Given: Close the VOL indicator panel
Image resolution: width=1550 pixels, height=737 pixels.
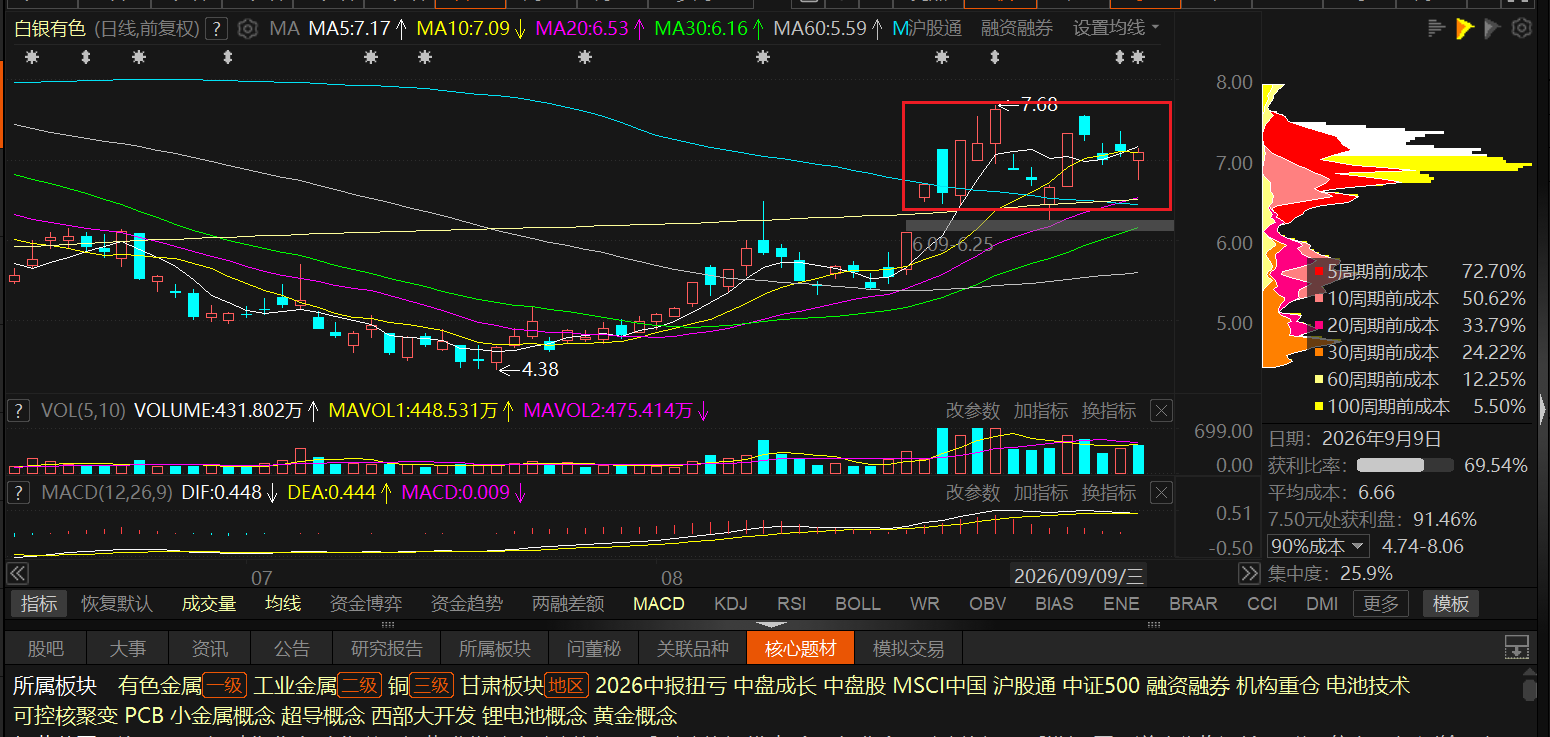Looking at the screenshot, I should pyautogui.click(x=1161, y=411).
